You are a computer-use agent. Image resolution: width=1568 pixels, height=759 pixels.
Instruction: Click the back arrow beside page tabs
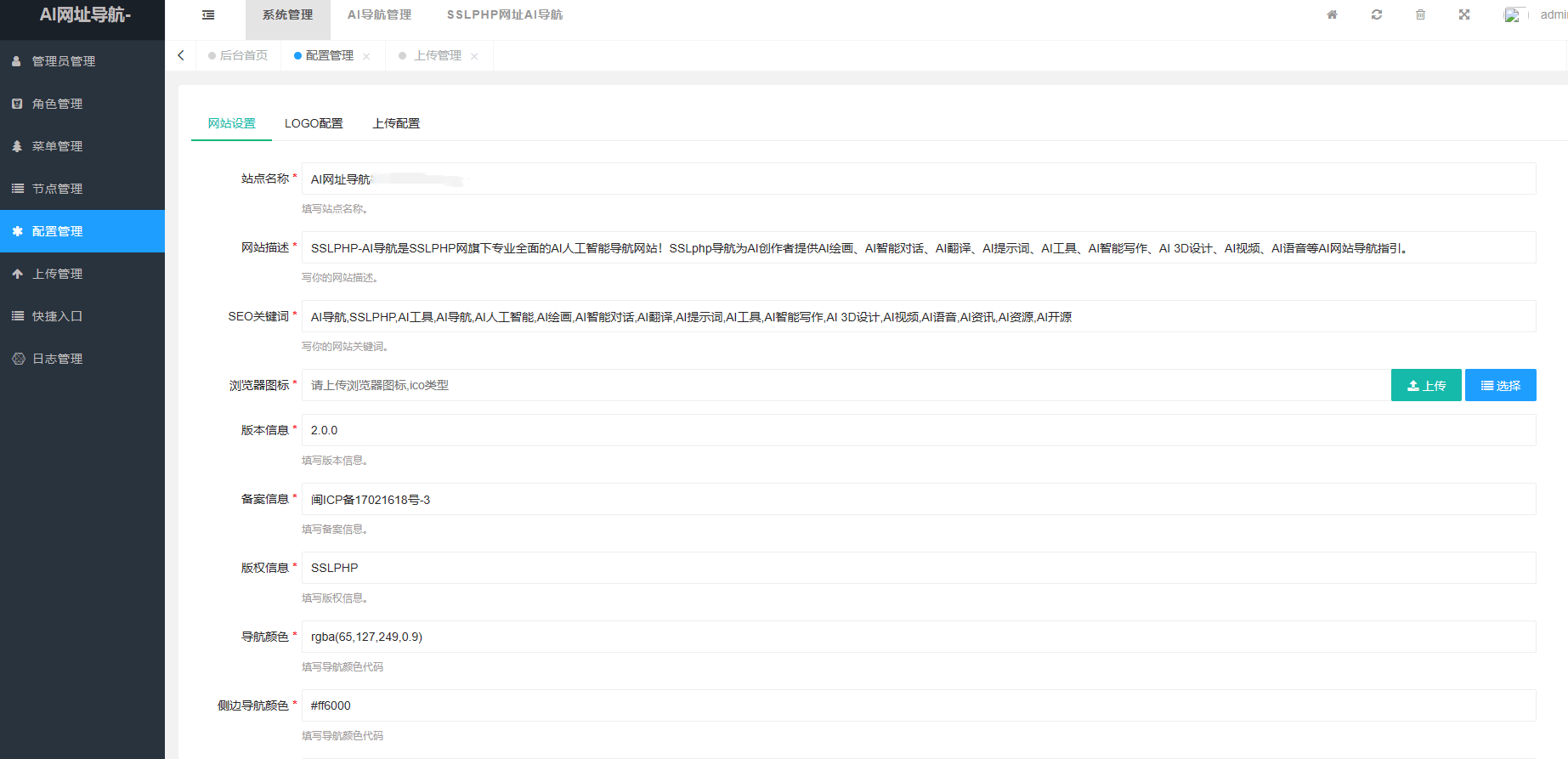tap(181, 55)
